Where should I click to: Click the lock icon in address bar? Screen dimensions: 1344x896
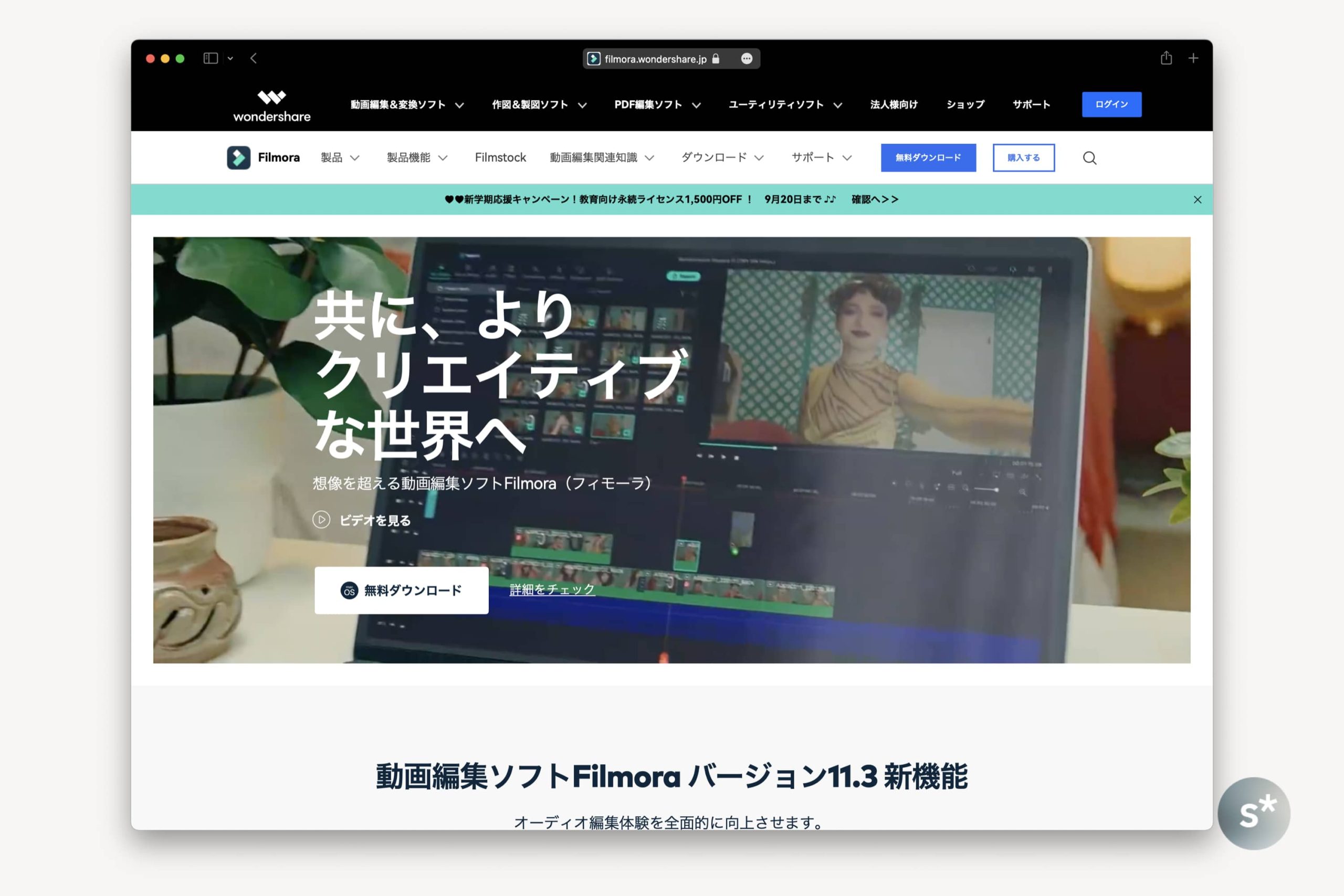point(716,58)
